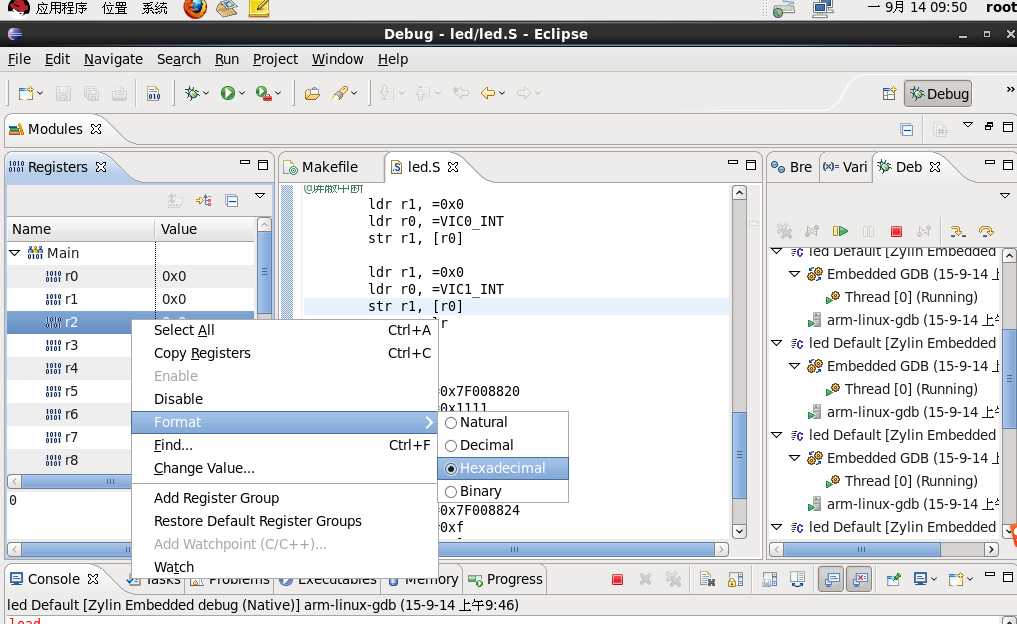Click the Resume icon in Debug view

(x=840, y=231)
